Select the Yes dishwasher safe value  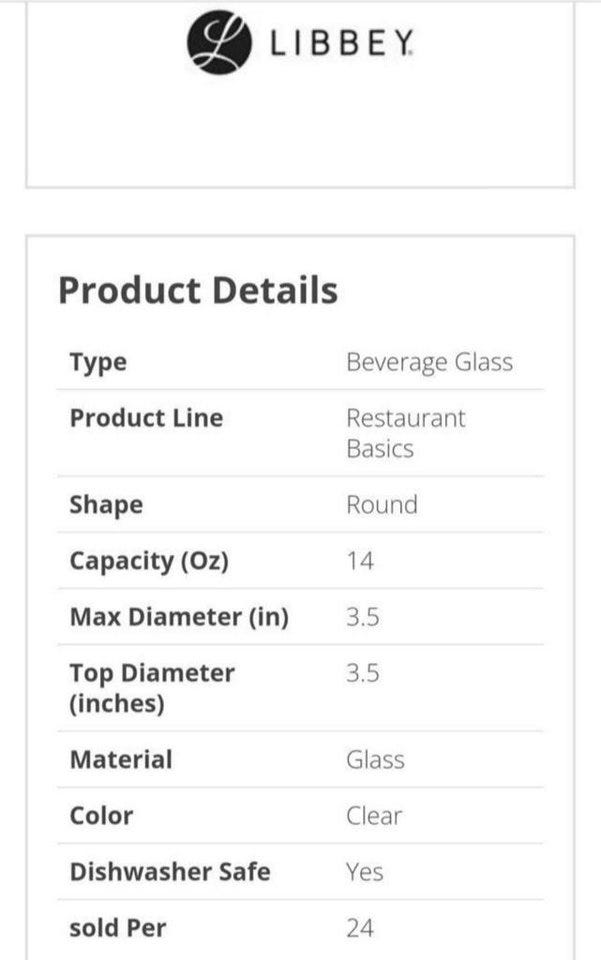[365, 871]
